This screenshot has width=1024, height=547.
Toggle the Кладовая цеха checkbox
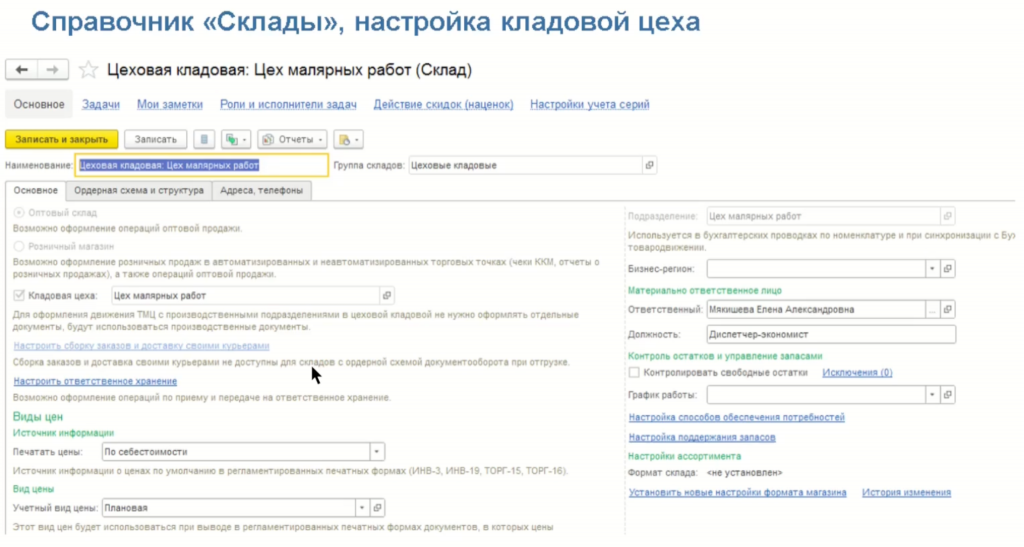pos(19,296)
